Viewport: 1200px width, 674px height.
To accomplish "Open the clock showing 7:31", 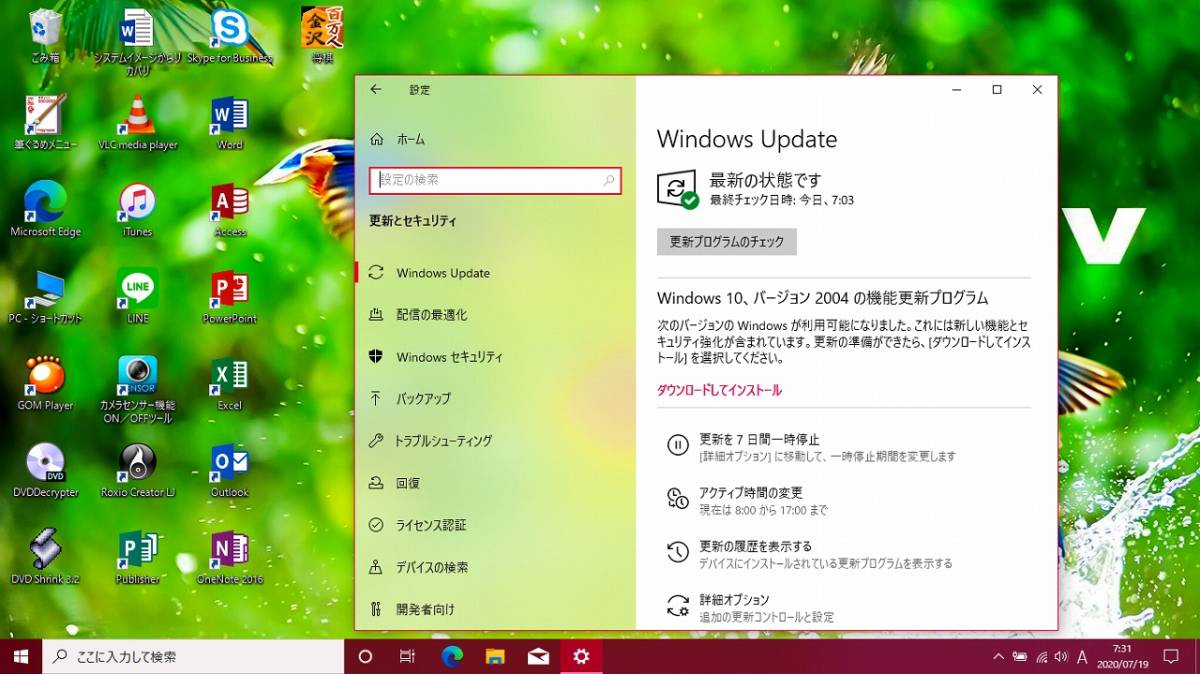I will click(x=1123, y=657).
